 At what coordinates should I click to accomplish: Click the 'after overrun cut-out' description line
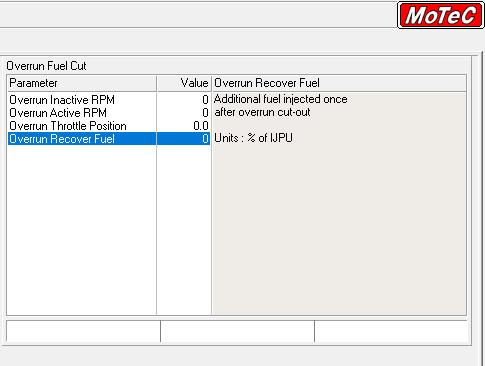tap(262, 112)
